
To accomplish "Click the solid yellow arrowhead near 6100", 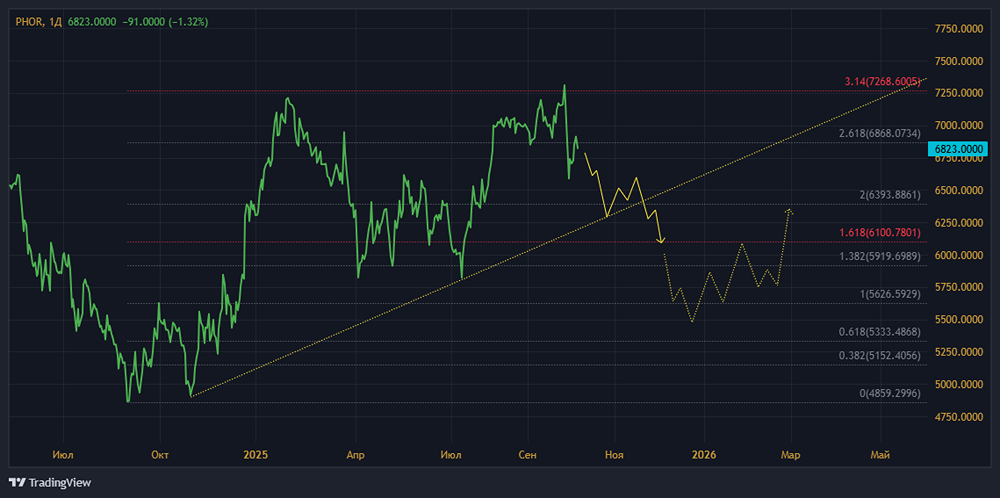I will click(x=660, y=239).
